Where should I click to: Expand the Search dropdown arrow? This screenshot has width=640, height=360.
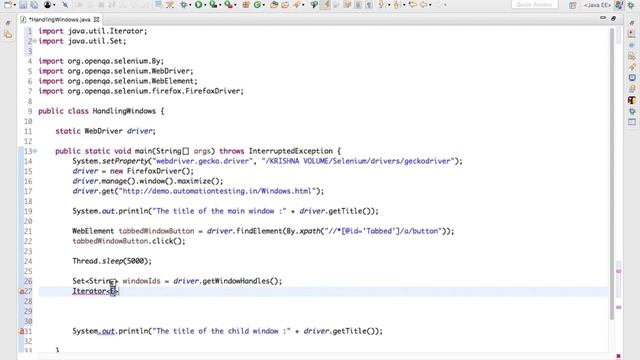(303, 5)
